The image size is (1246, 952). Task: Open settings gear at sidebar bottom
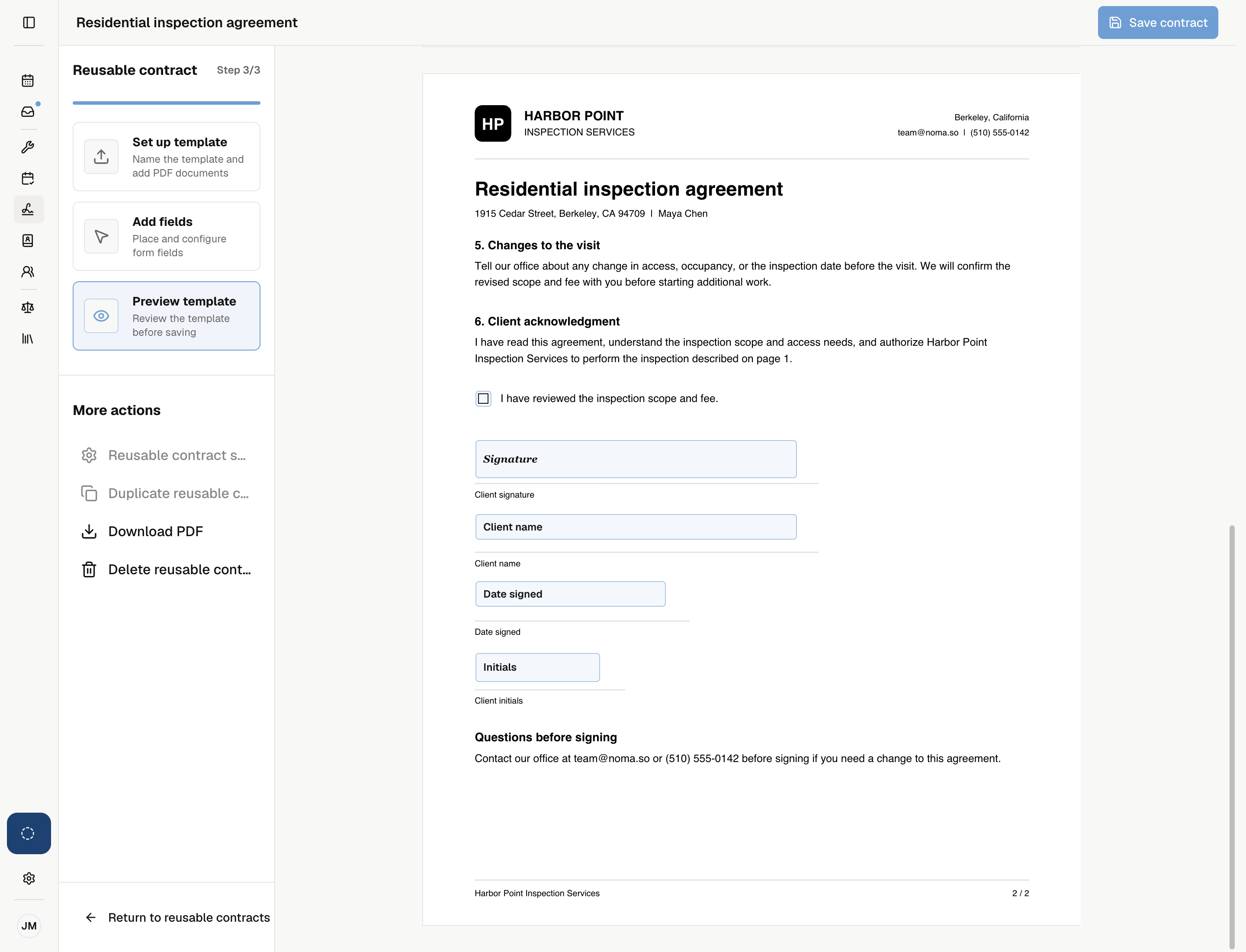pos(29,878)
